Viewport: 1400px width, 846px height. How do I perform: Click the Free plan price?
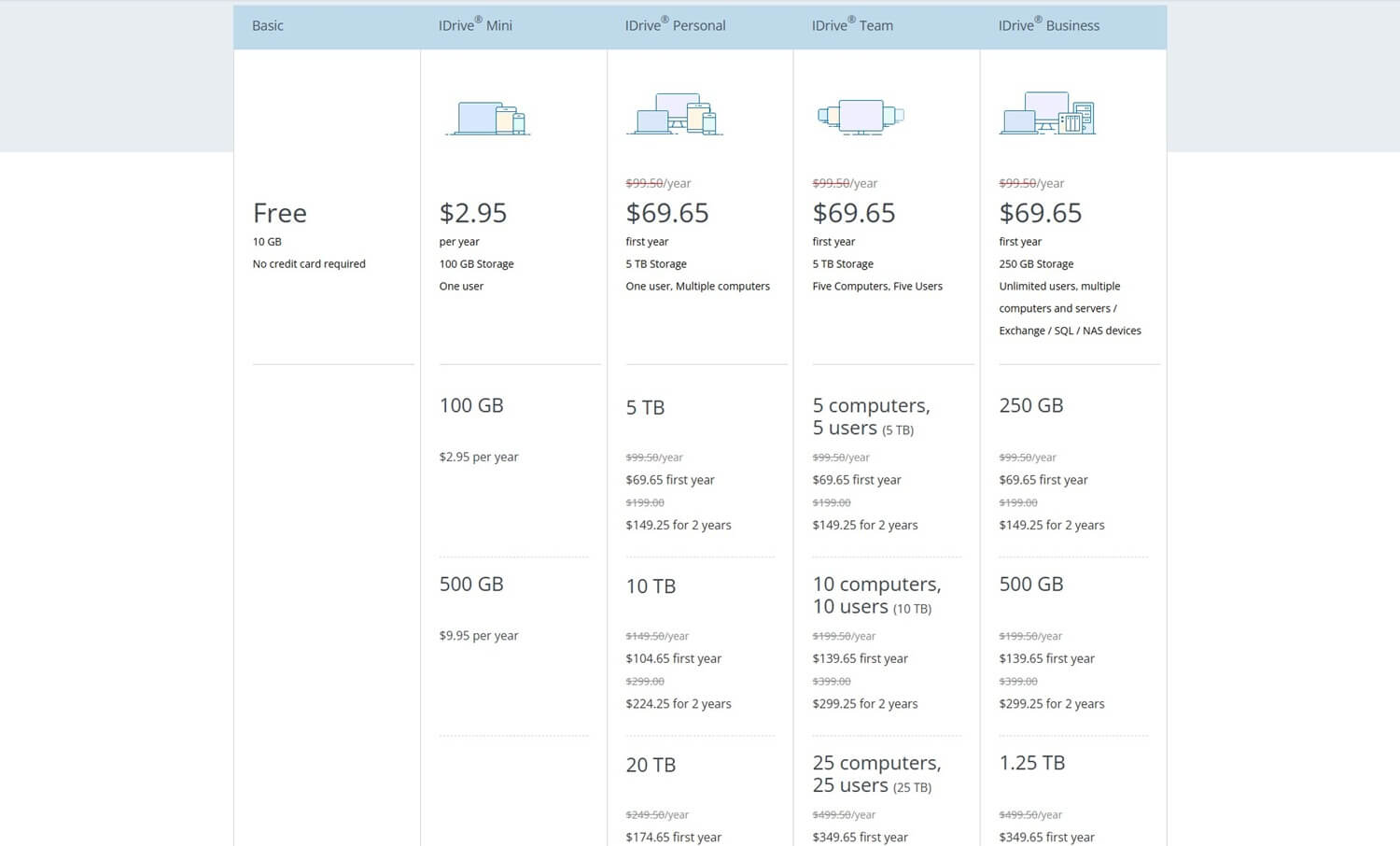tap(279, 213)
